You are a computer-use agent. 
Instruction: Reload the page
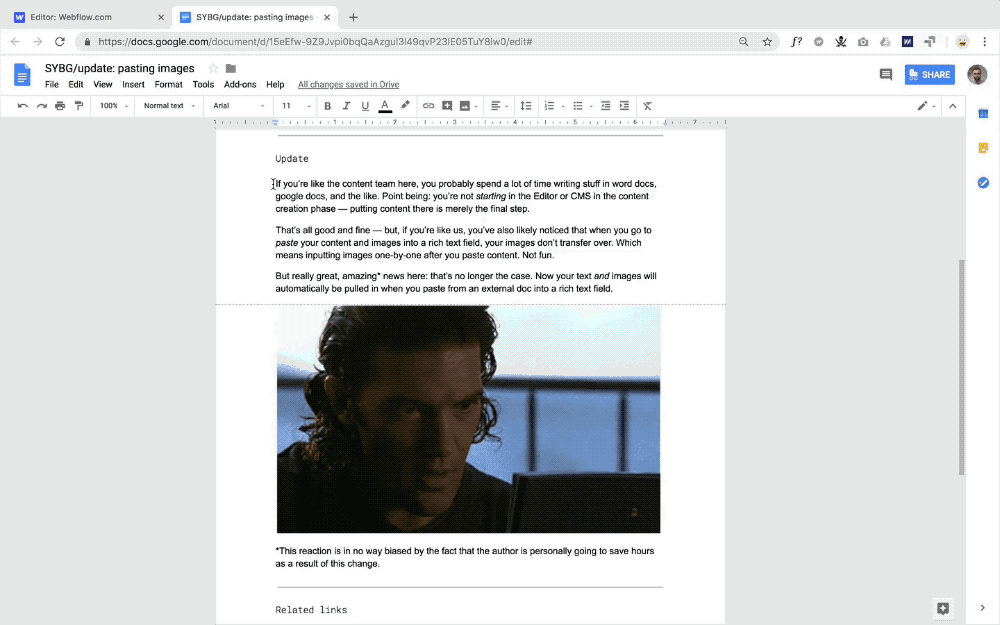pos(60,41)
